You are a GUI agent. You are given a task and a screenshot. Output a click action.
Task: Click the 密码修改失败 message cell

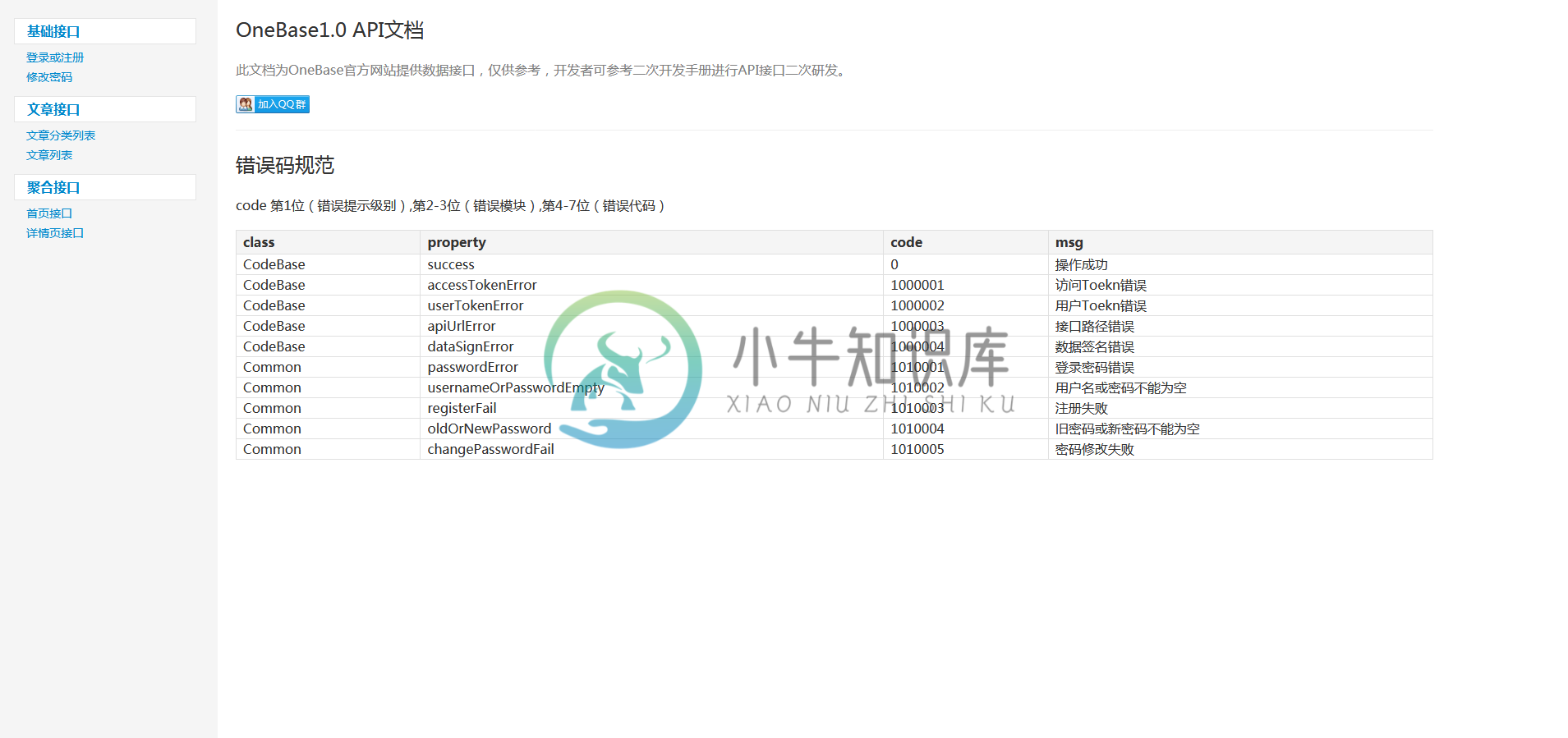pos(1240,449)
